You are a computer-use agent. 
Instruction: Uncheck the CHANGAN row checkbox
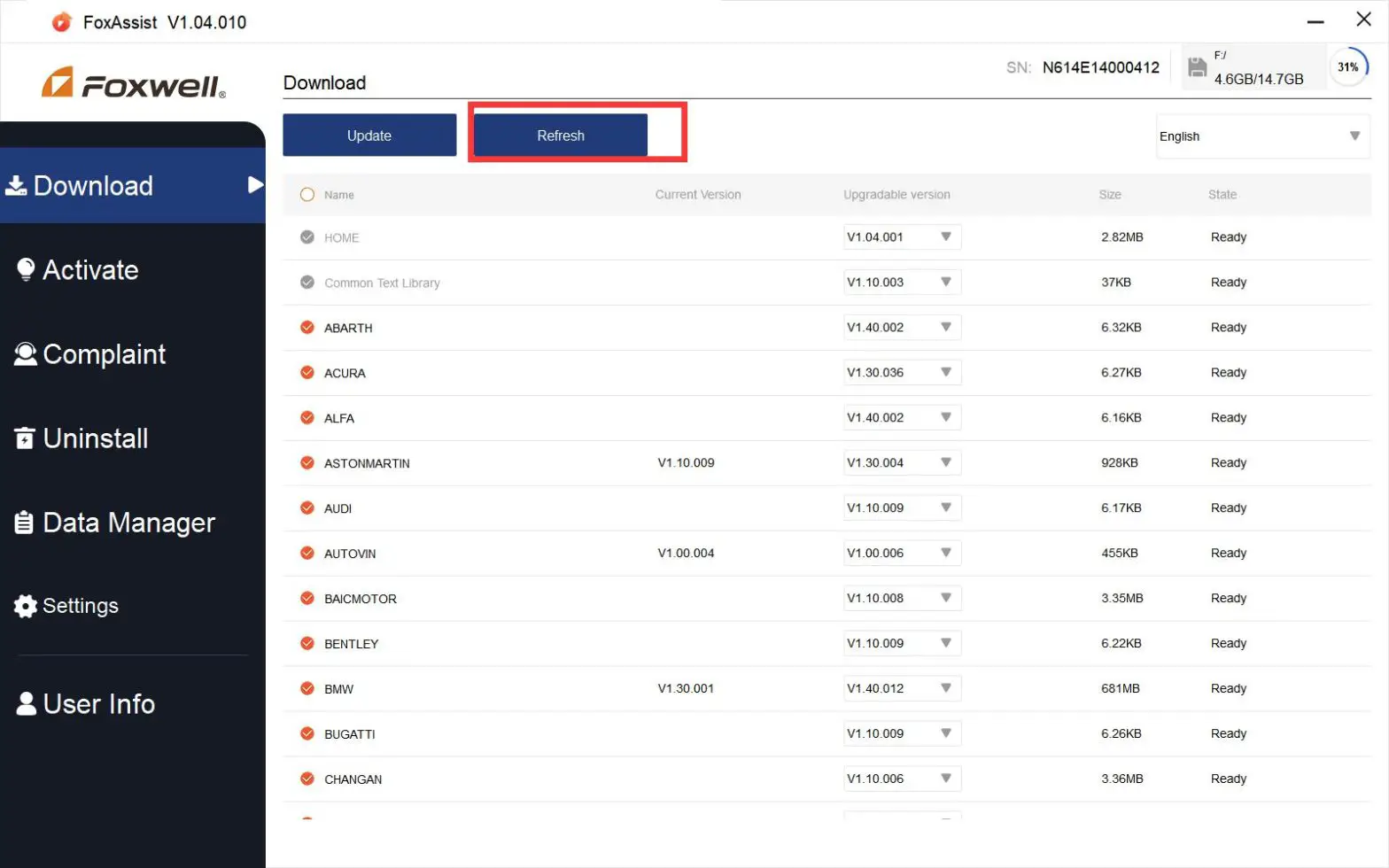point(307,779)
